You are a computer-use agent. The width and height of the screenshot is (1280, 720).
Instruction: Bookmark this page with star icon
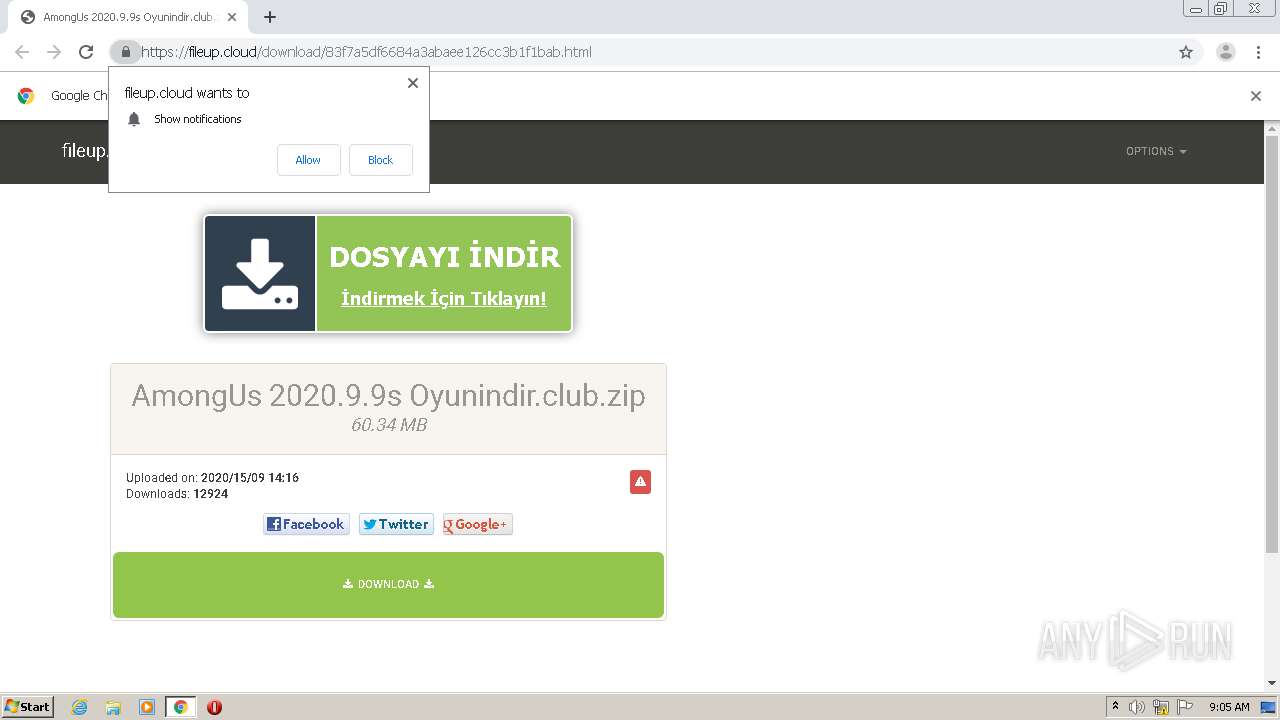pyautogui.click(x=1186, y=52)
